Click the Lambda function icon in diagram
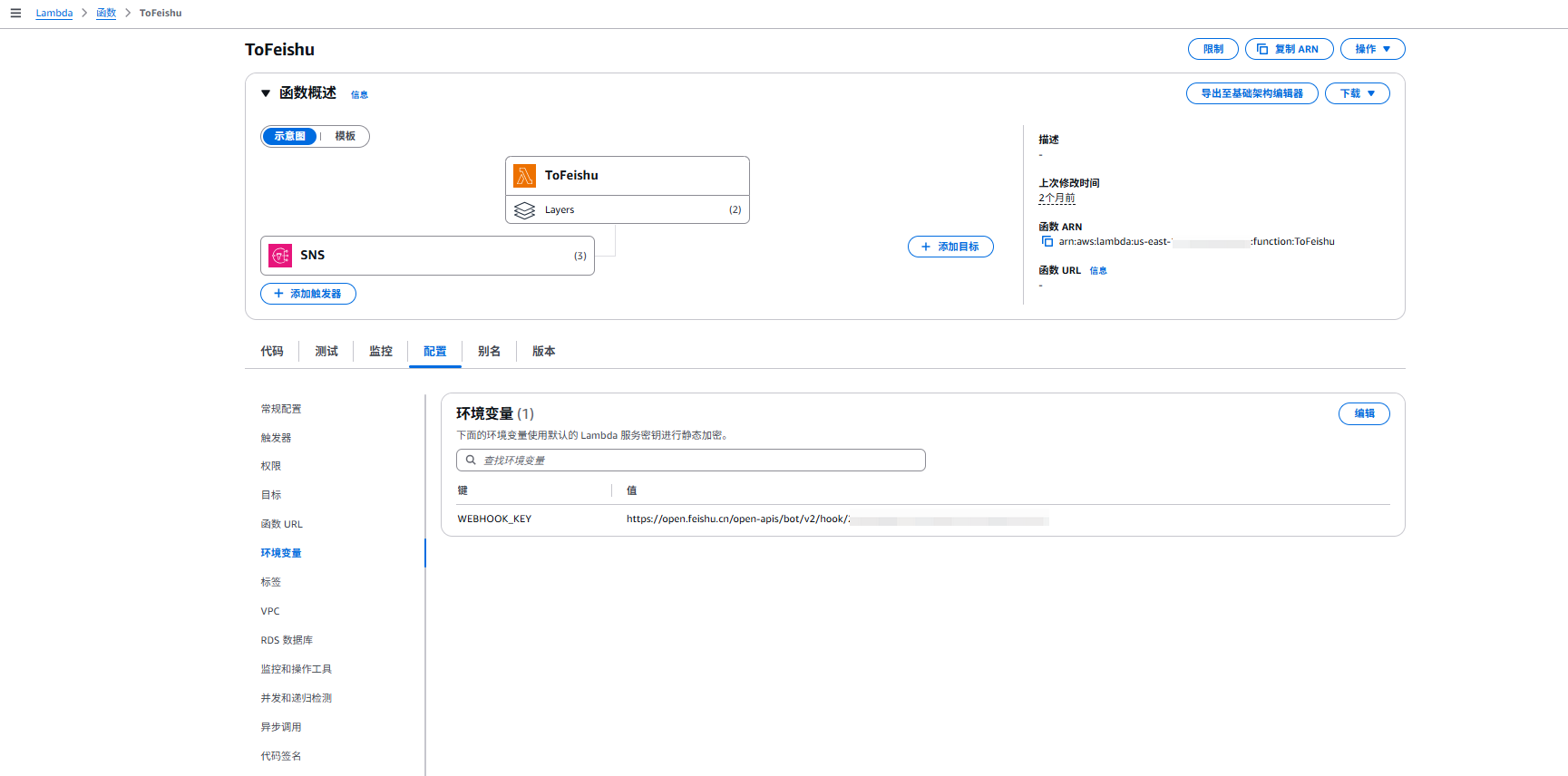 click(x=524, y=176)
